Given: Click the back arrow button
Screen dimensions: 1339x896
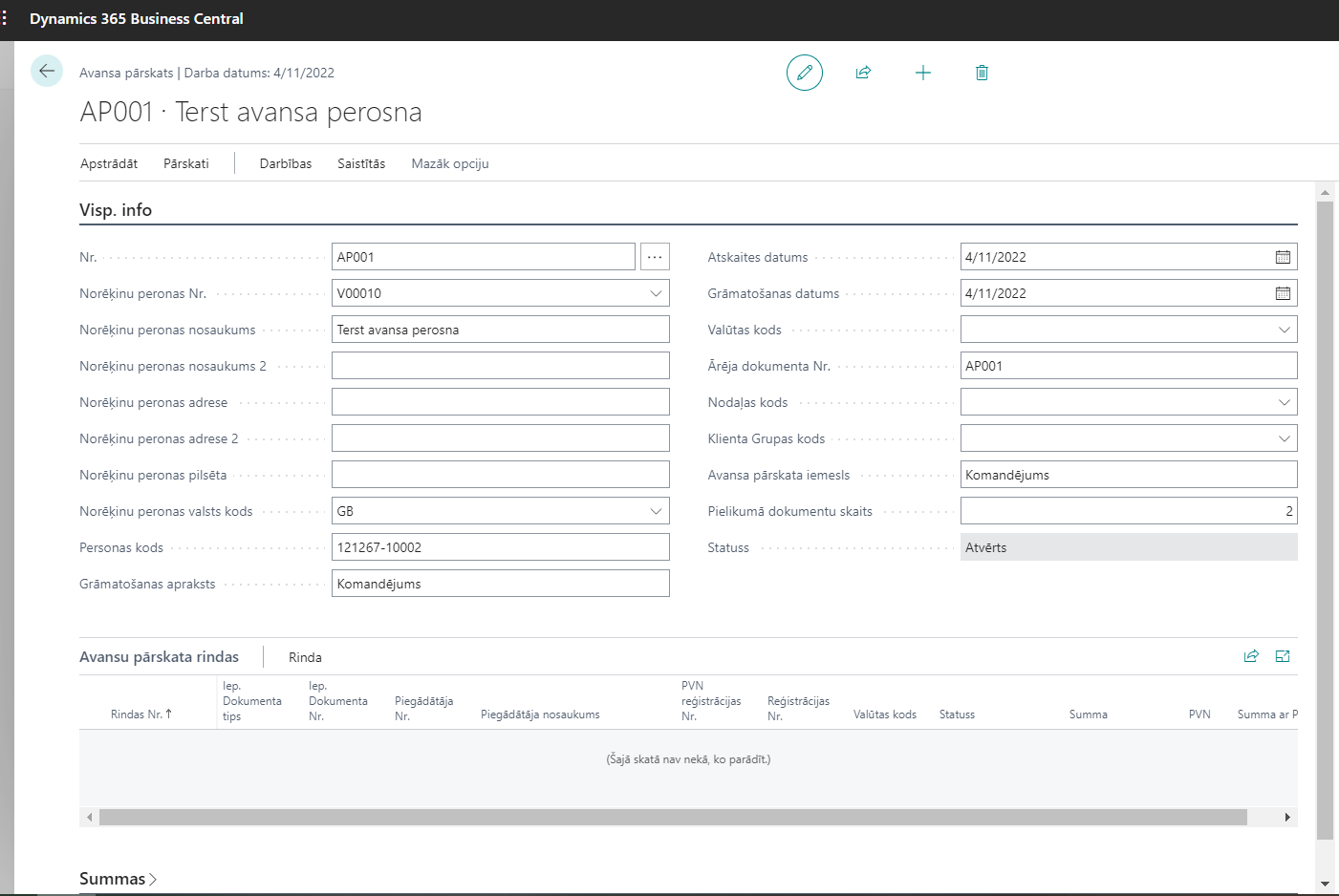Looking at the screenshot, I should 46,72.
